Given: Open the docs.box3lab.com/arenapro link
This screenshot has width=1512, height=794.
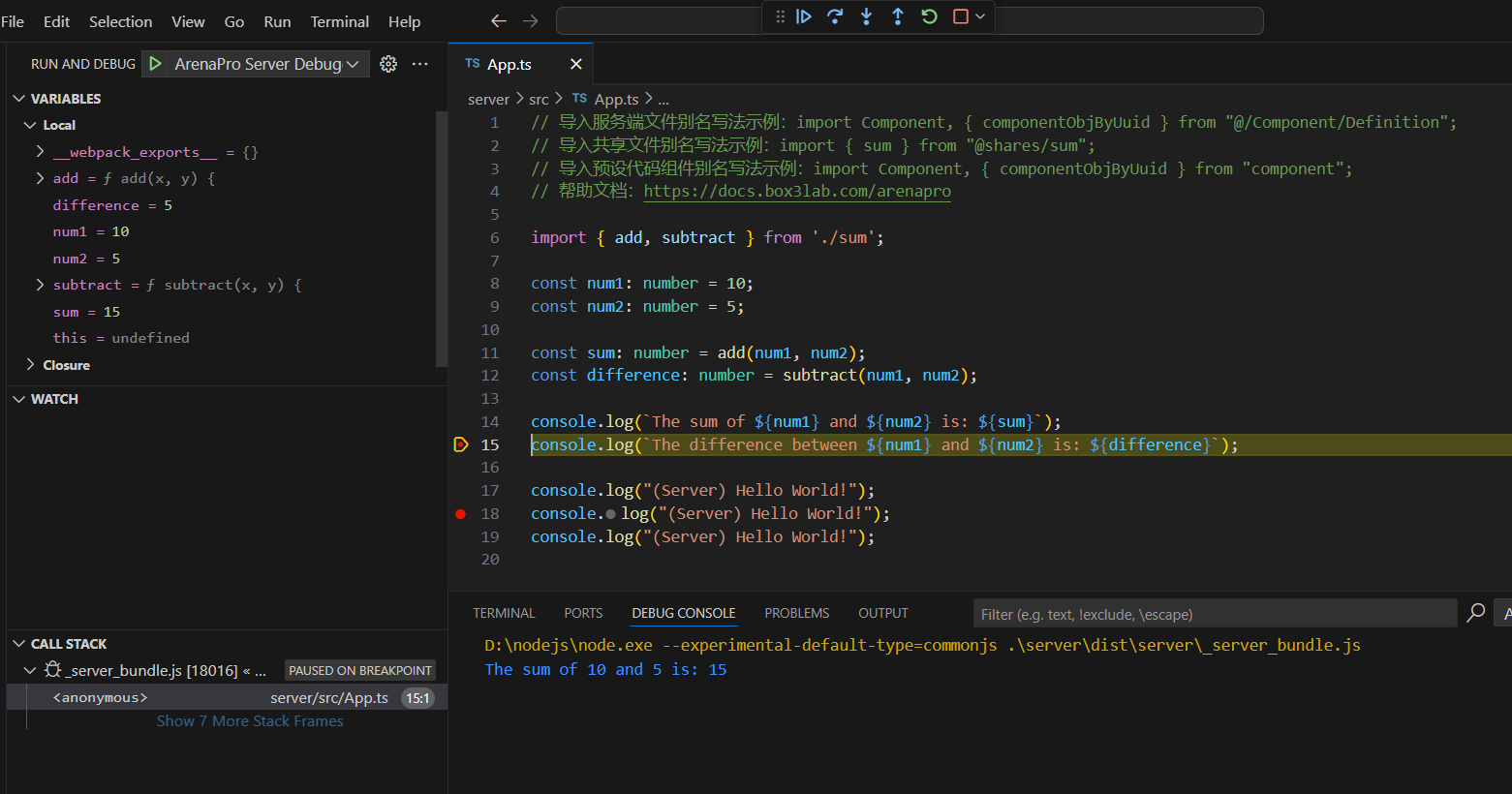Looking at the screenshot, I should point(796,192).
